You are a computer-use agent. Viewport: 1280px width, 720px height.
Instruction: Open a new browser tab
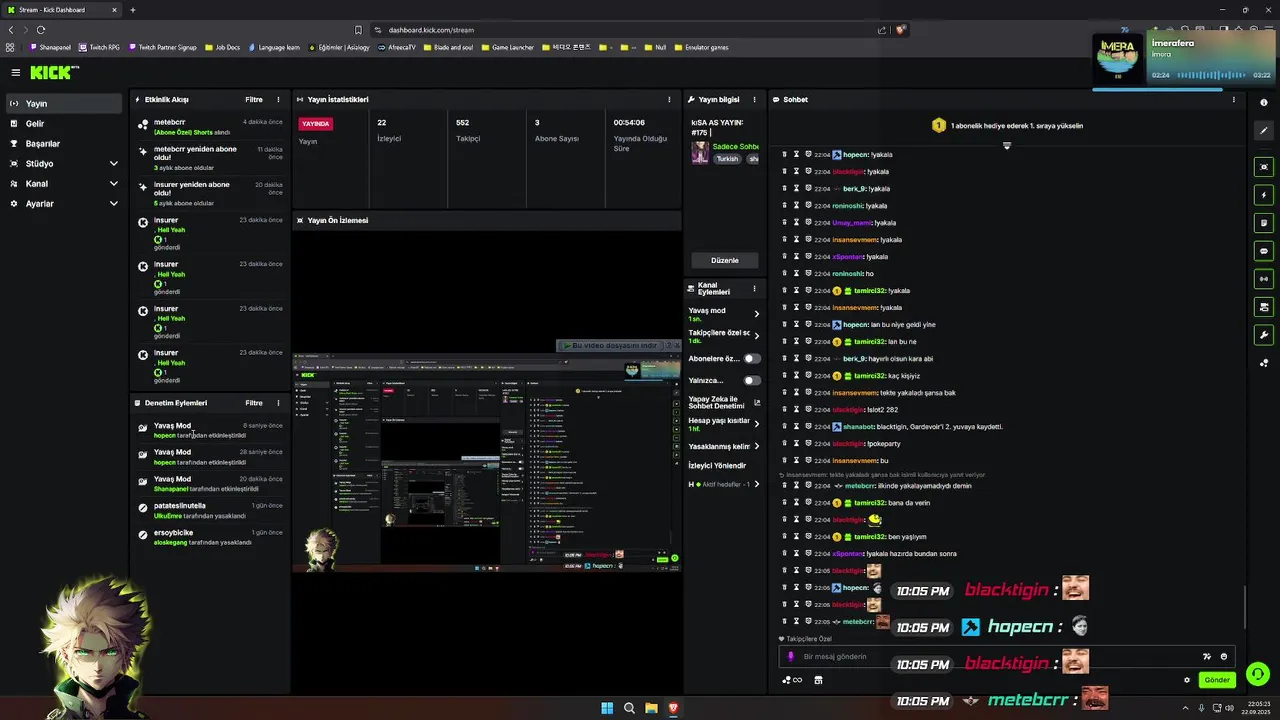pos(132,10)
